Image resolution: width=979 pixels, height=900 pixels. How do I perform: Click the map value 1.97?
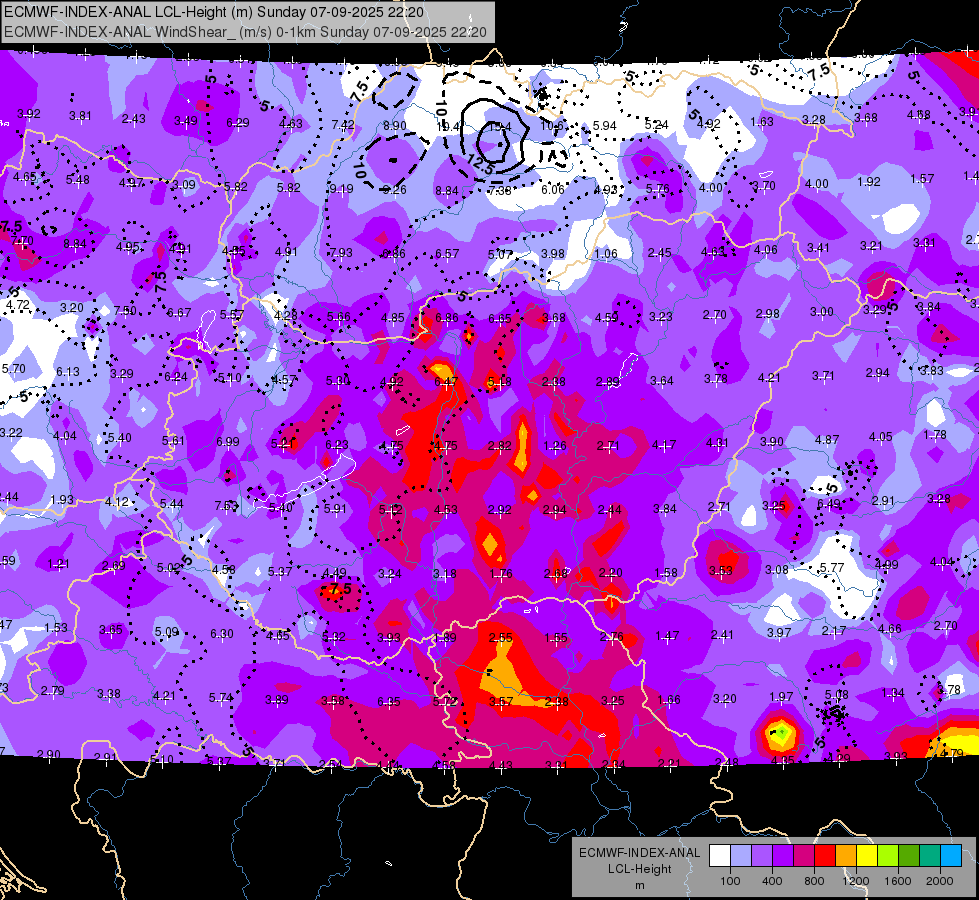point(781,697)
